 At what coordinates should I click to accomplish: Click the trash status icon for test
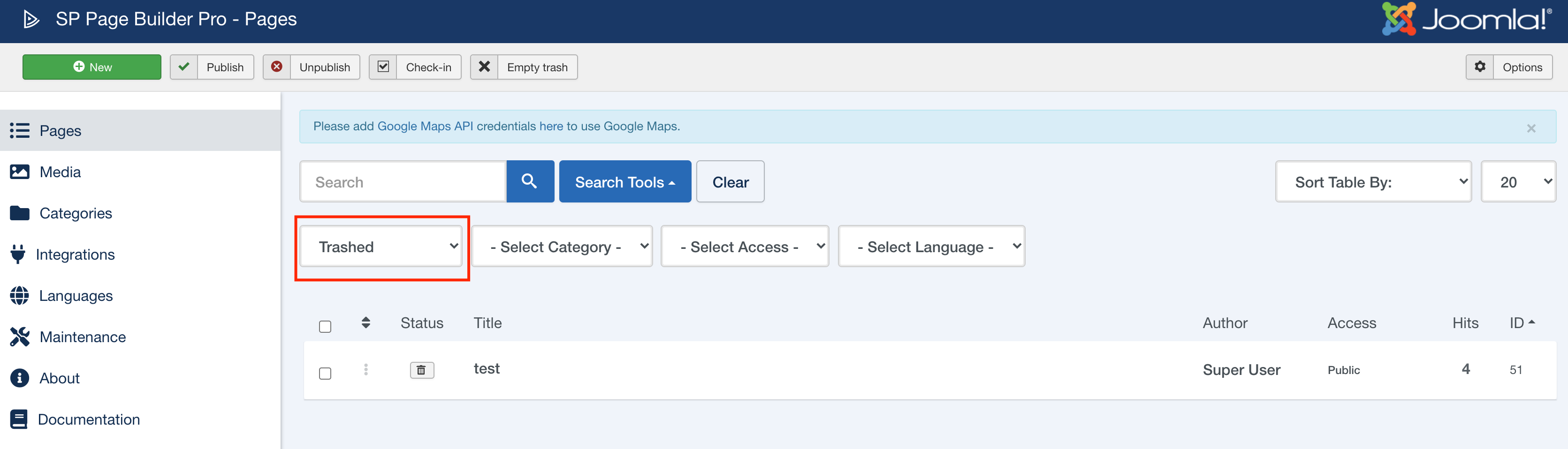pos(421,370)
